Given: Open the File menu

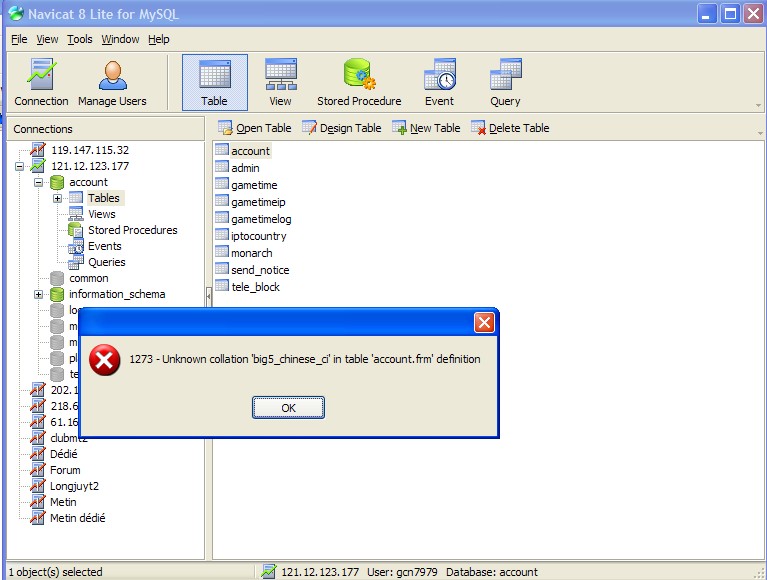Looking at the screenshot, I should pos(19,39).
